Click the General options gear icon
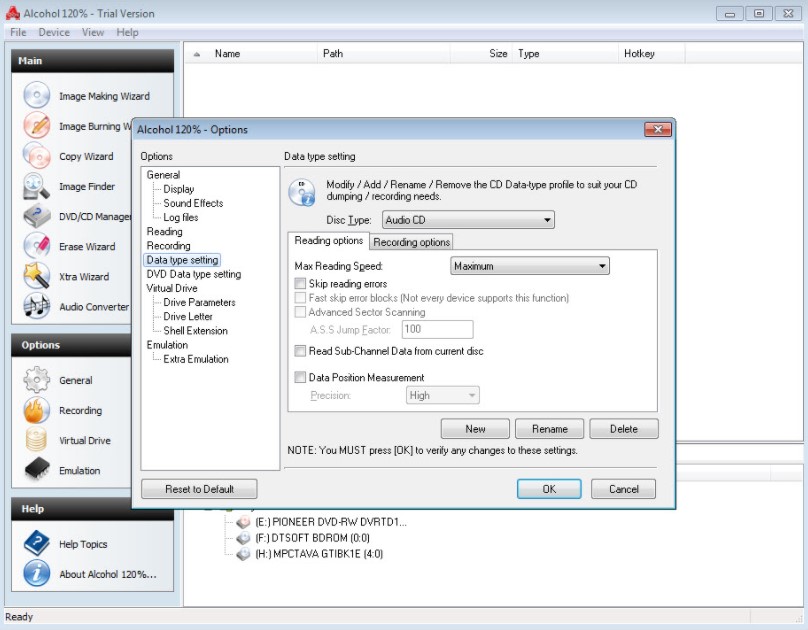 click(37, 380)
